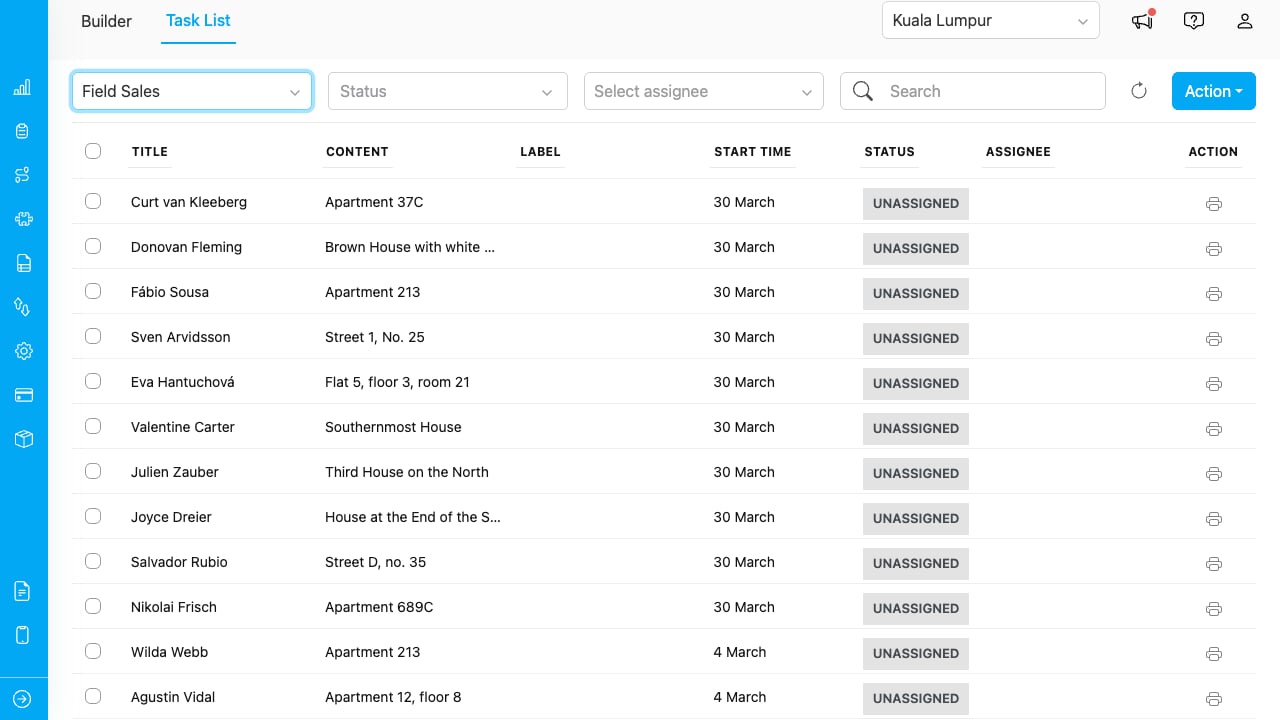The image size is (1280, 720).
Task: Open the puzzle piece integrations icon
Action: click(23, 219)
